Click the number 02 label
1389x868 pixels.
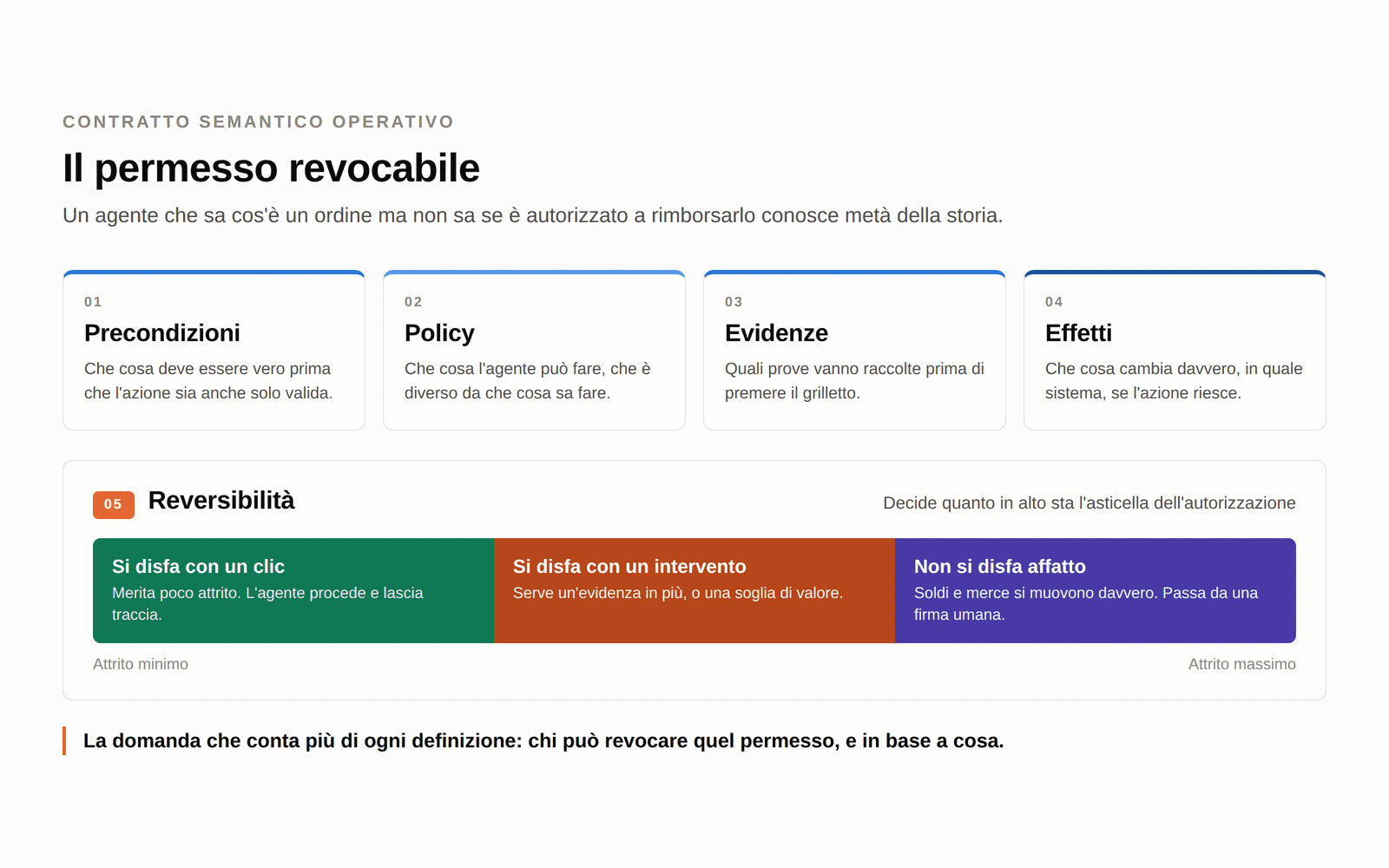point(413,302)
